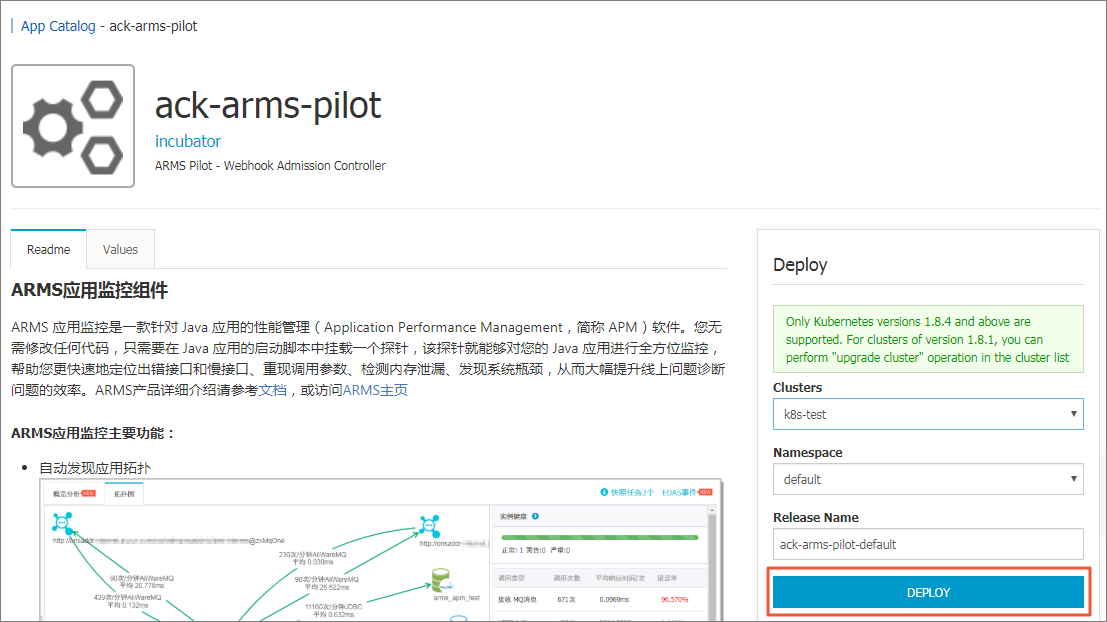
Task: Click the Clusters field label
Action: tap(797, 388)
